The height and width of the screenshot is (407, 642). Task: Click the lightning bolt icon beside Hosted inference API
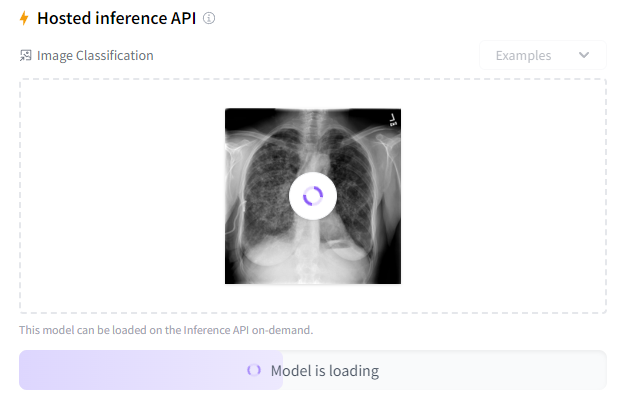tap(25, 18)
